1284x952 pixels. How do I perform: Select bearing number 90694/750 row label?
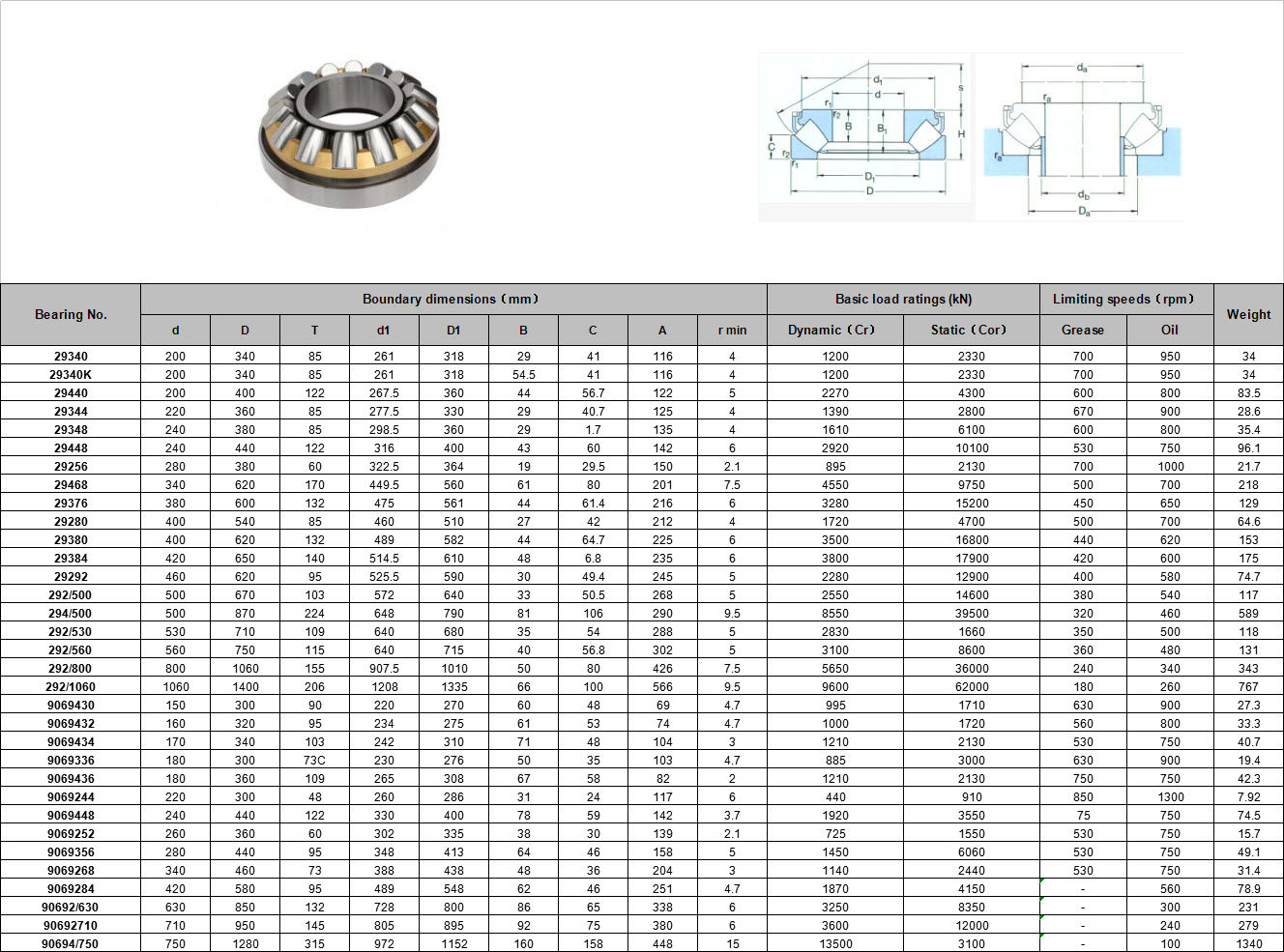pyautogui.click(x=71, y=944)
